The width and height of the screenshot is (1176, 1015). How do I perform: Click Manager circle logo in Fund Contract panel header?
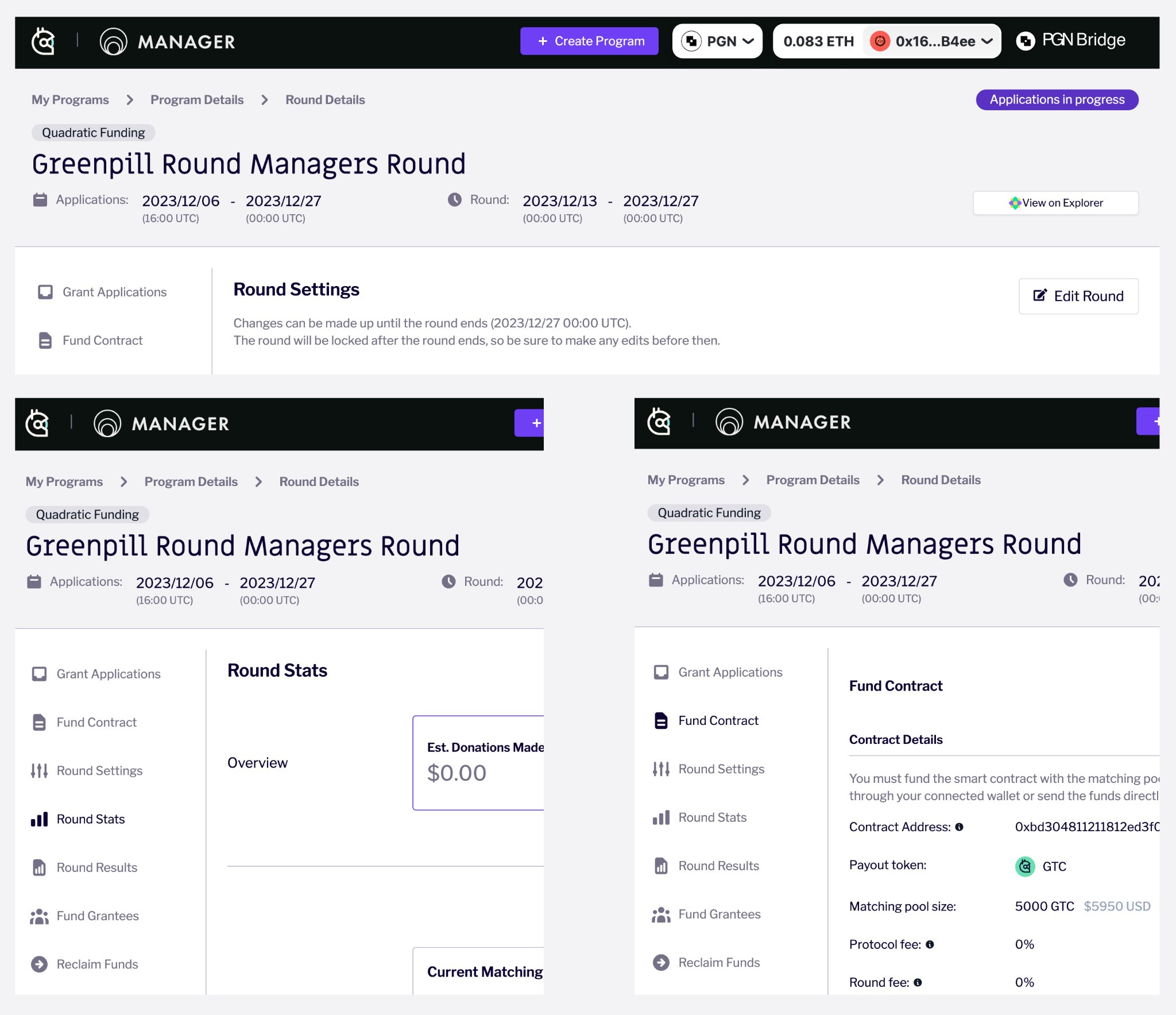(x=729, y=422)
